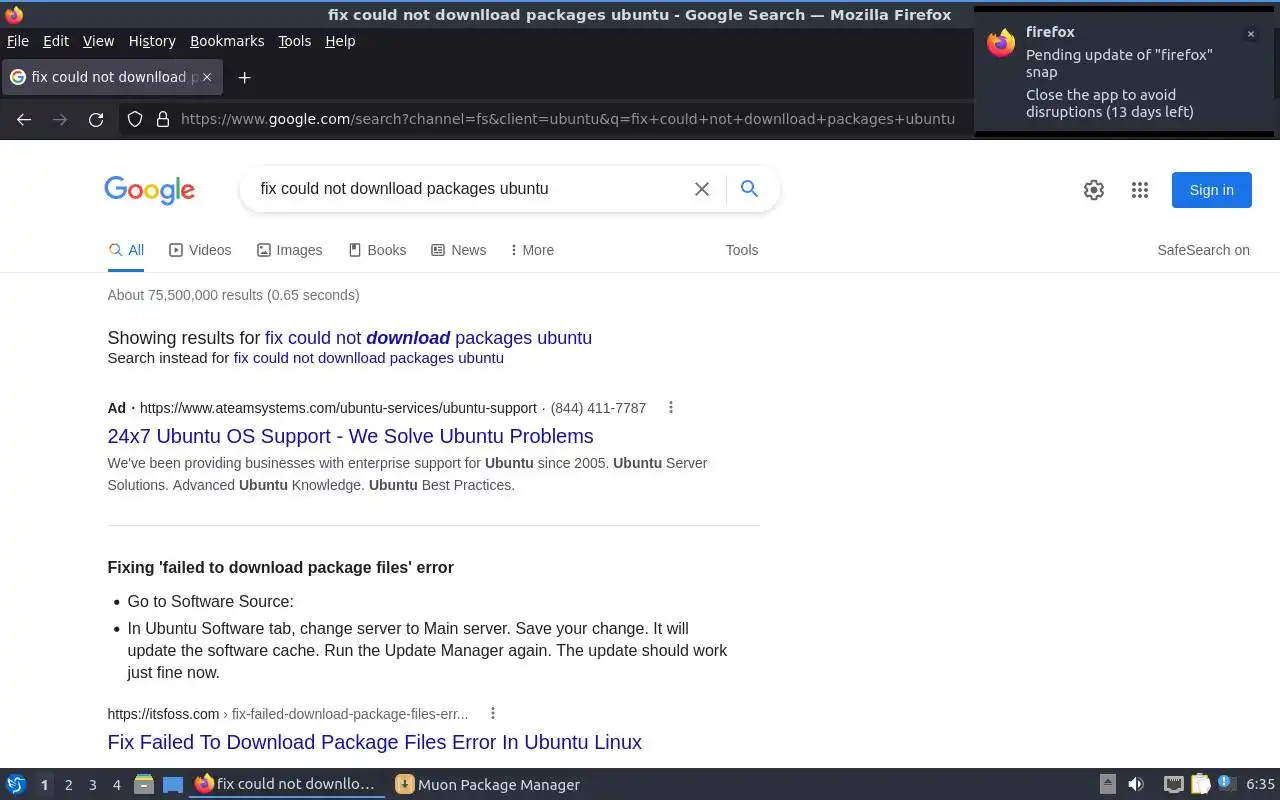Switch to the Images results tab
1280x800 pixels.
click(x=289, y=250)
